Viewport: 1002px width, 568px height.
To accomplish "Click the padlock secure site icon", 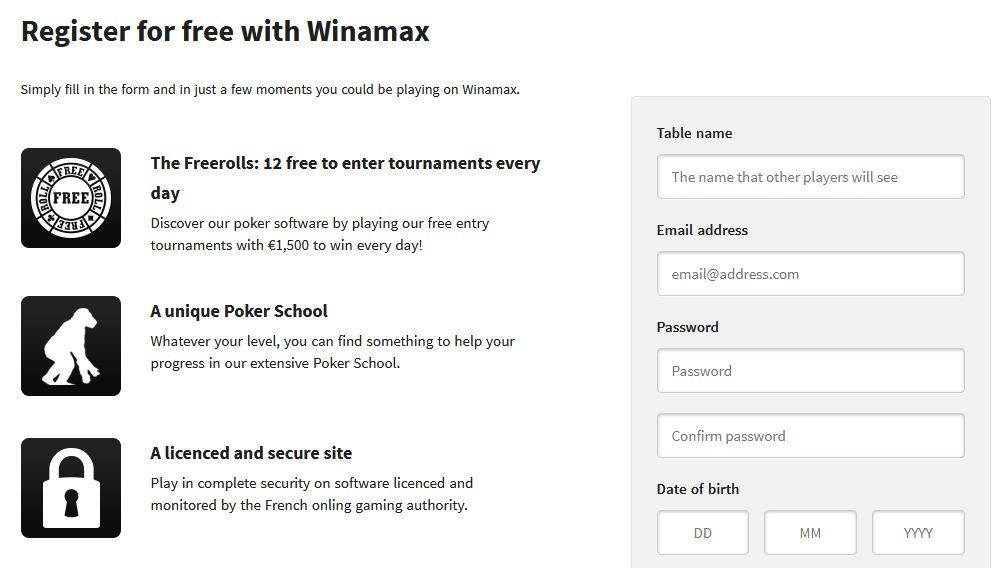I will pyautogui.click(x=71, y=488).
